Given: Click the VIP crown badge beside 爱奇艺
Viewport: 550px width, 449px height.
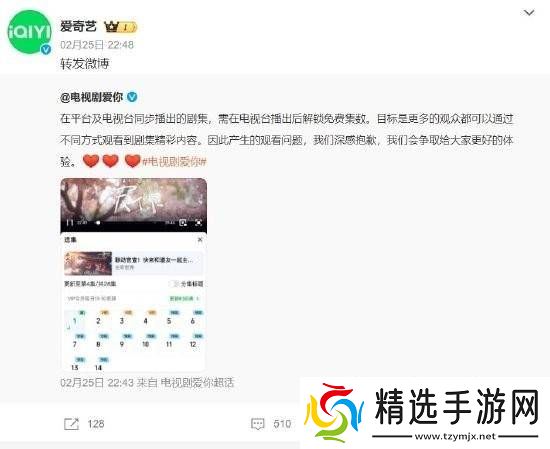Looking at the screenshot, I should tap(121, 27).
